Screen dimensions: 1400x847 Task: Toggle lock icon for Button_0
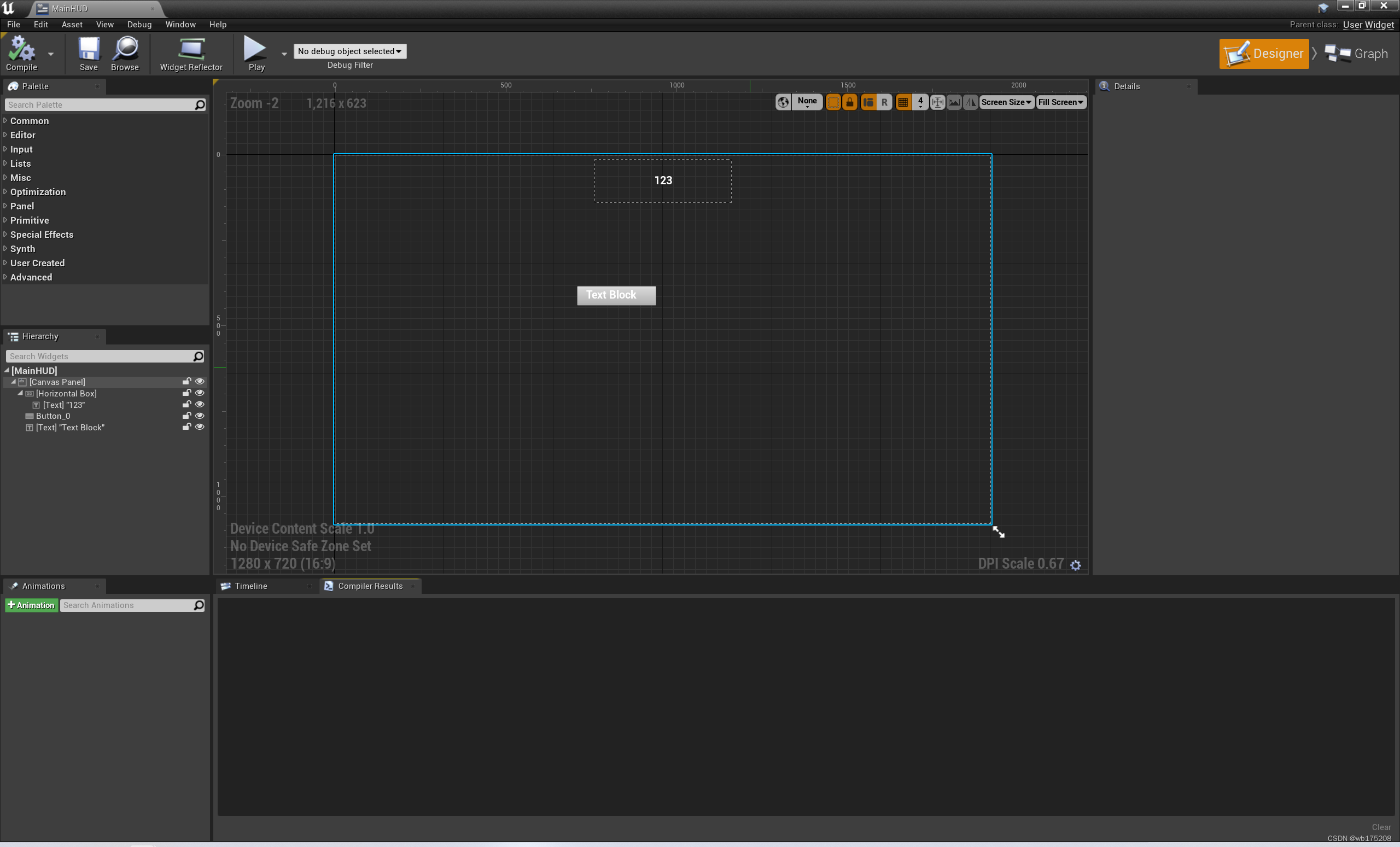point(186,416)
